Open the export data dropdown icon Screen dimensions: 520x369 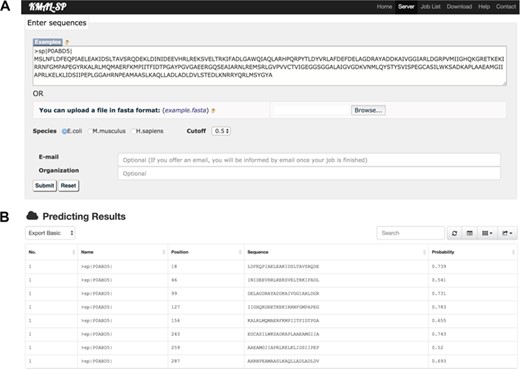[x=507, y=233]
